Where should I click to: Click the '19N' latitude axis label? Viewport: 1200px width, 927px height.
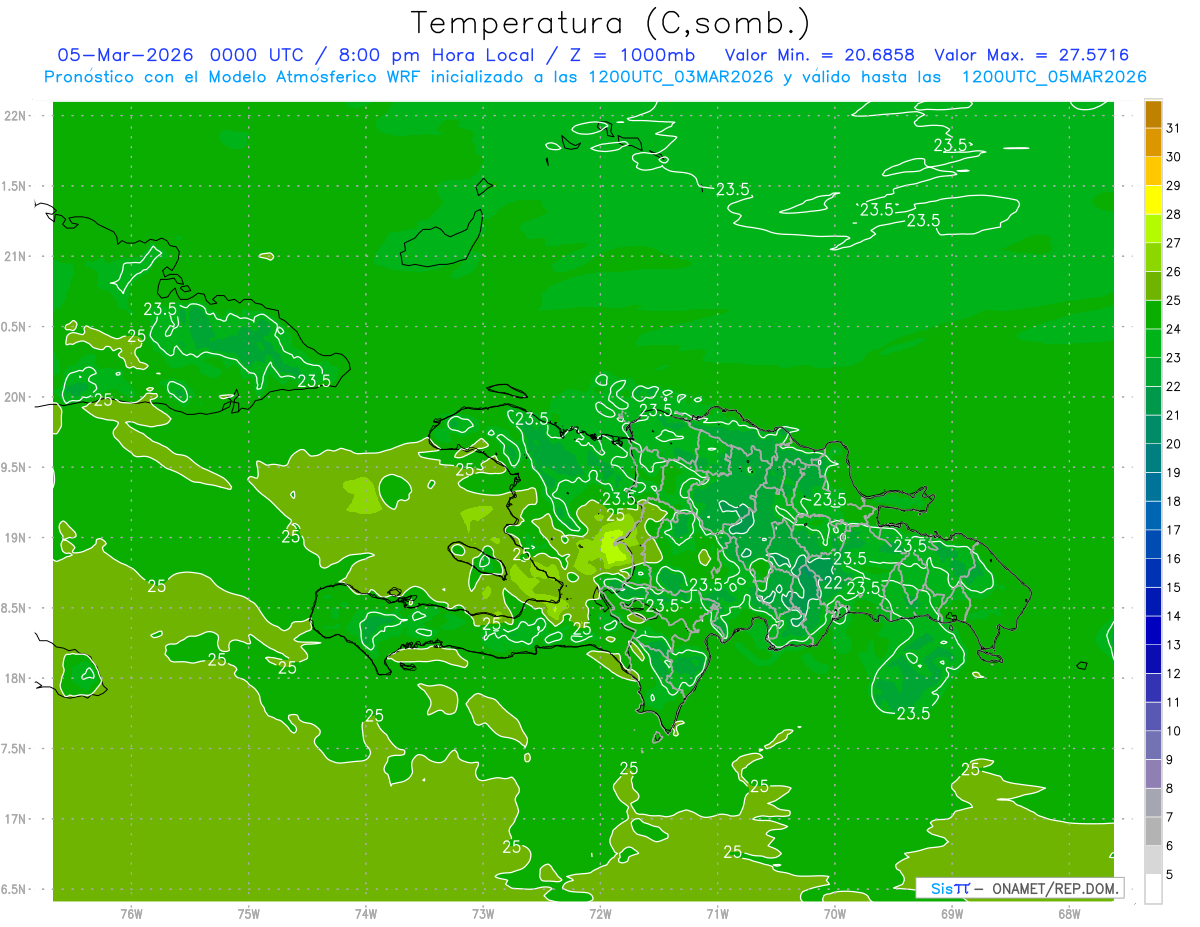click(x=16, y=538)
